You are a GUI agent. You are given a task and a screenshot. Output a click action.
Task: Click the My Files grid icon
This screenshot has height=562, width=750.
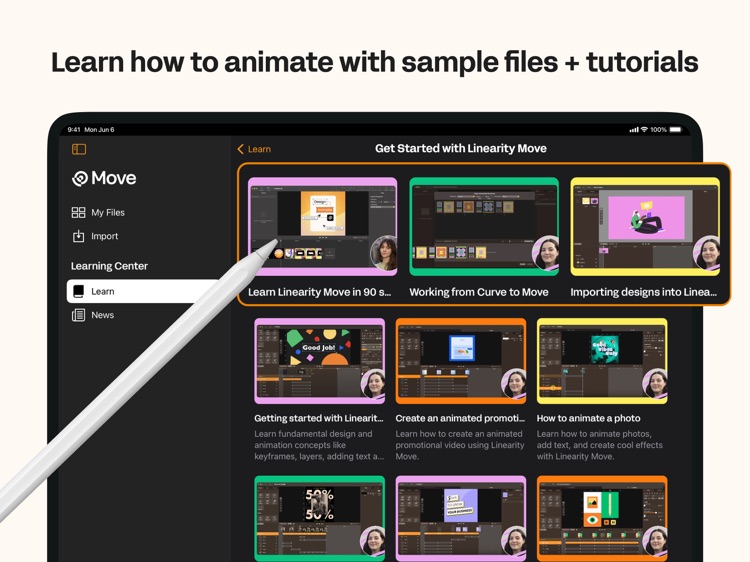click(x=78, y=212)
